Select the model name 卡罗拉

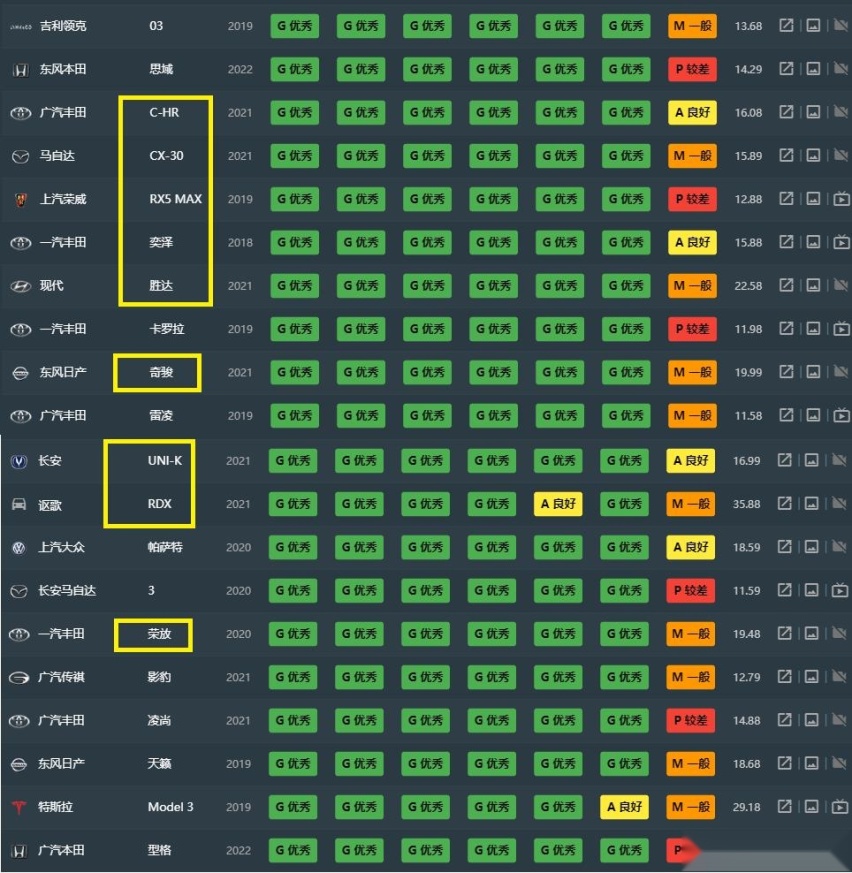pos(167,329)
